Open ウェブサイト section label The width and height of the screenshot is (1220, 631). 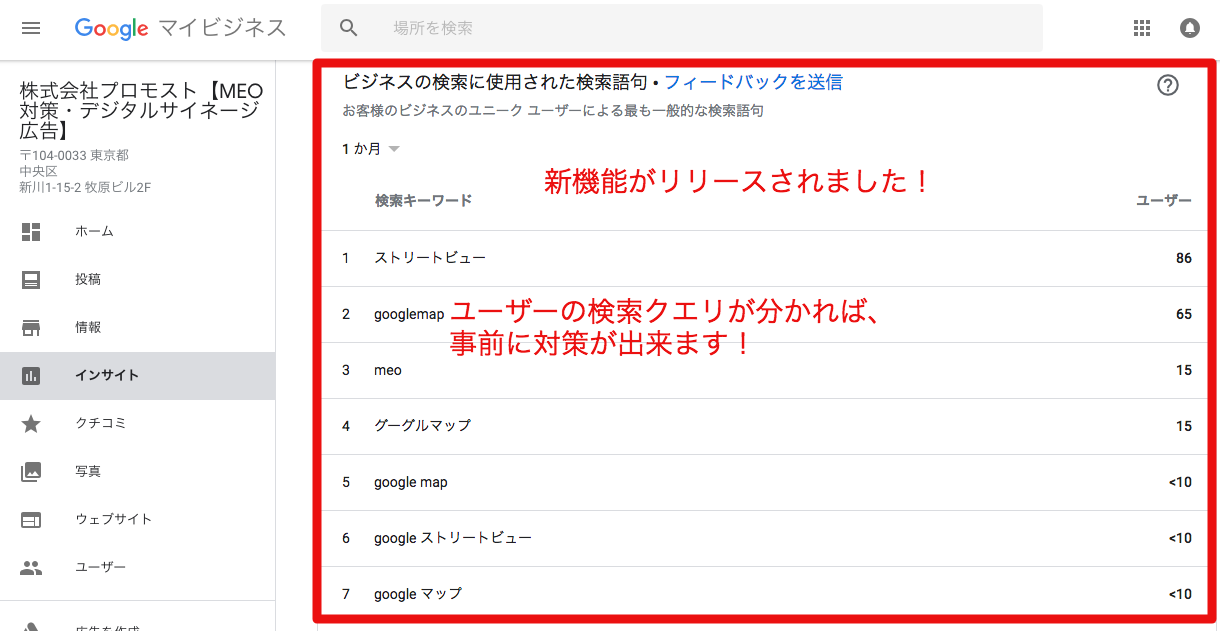(x=113, y=519)
